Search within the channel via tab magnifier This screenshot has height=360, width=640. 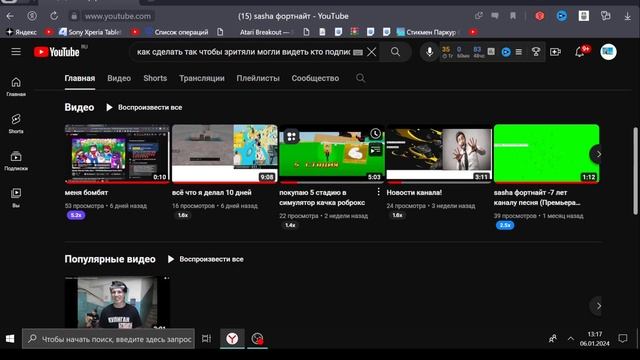point(360,78)
